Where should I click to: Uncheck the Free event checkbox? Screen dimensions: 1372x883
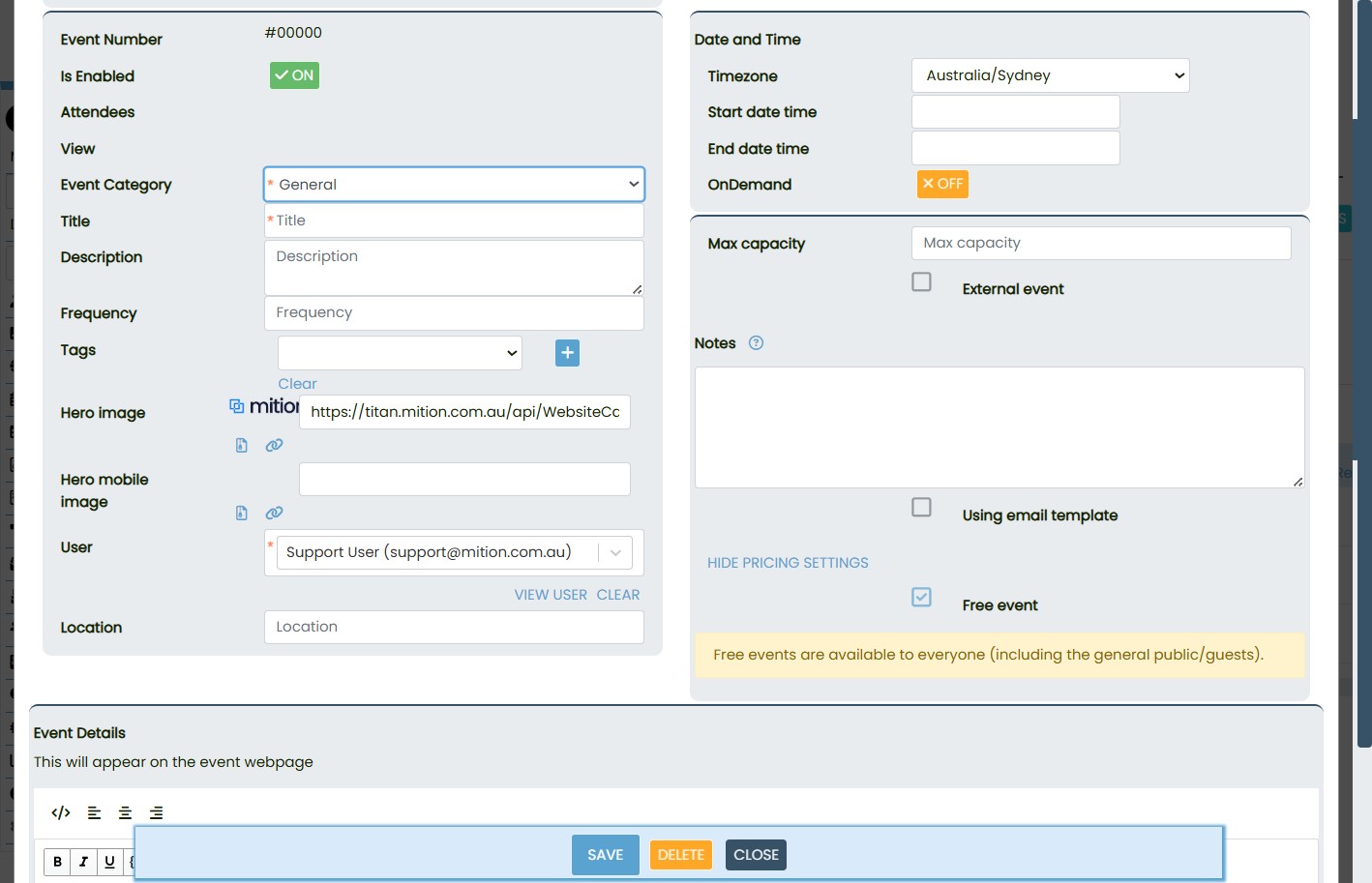(x=922, y=597)
